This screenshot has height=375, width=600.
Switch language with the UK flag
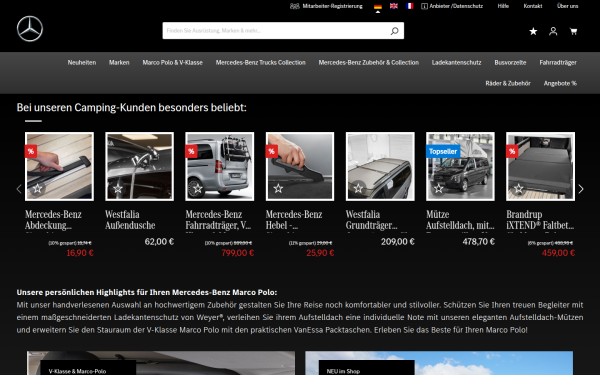(393, 6)
